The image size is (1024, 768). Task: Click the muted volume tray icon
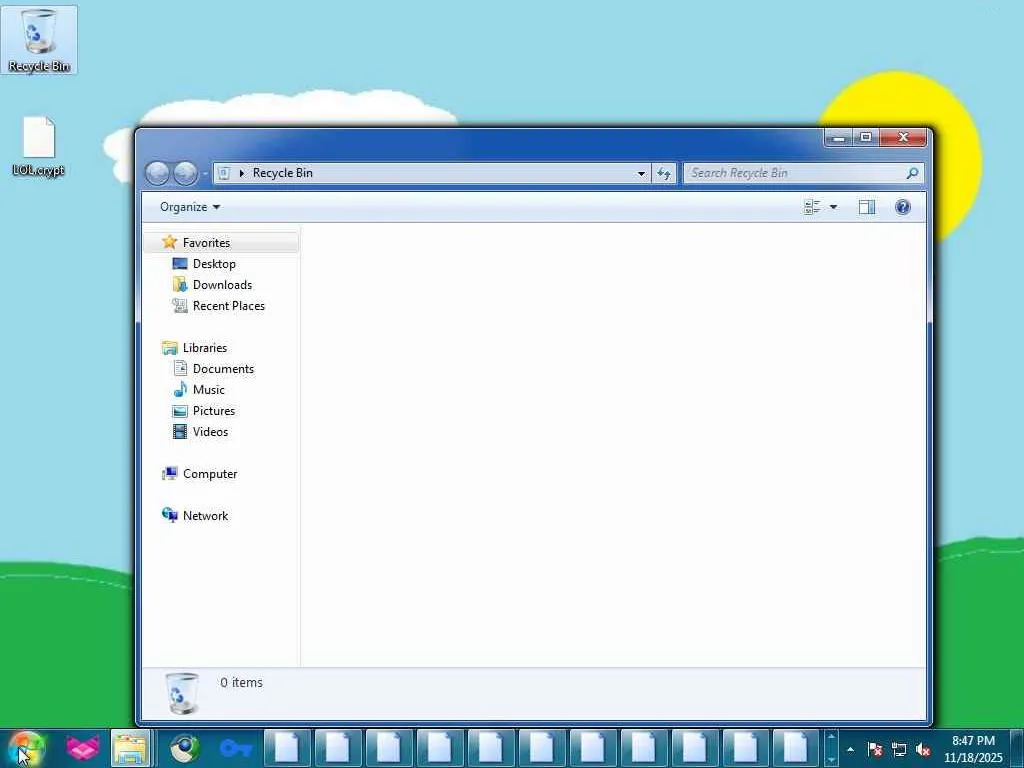point(923,750)
